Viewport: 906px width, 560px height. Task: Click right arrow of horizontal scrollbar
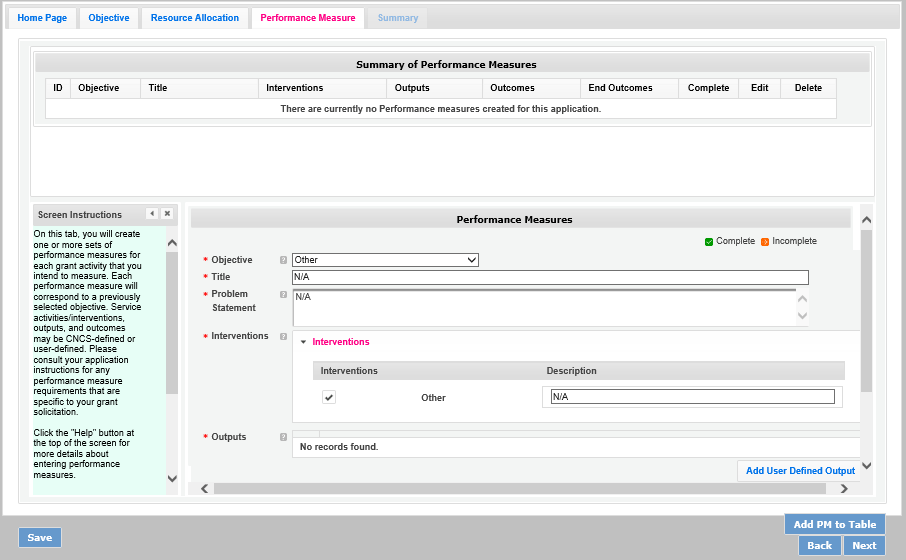844,489
